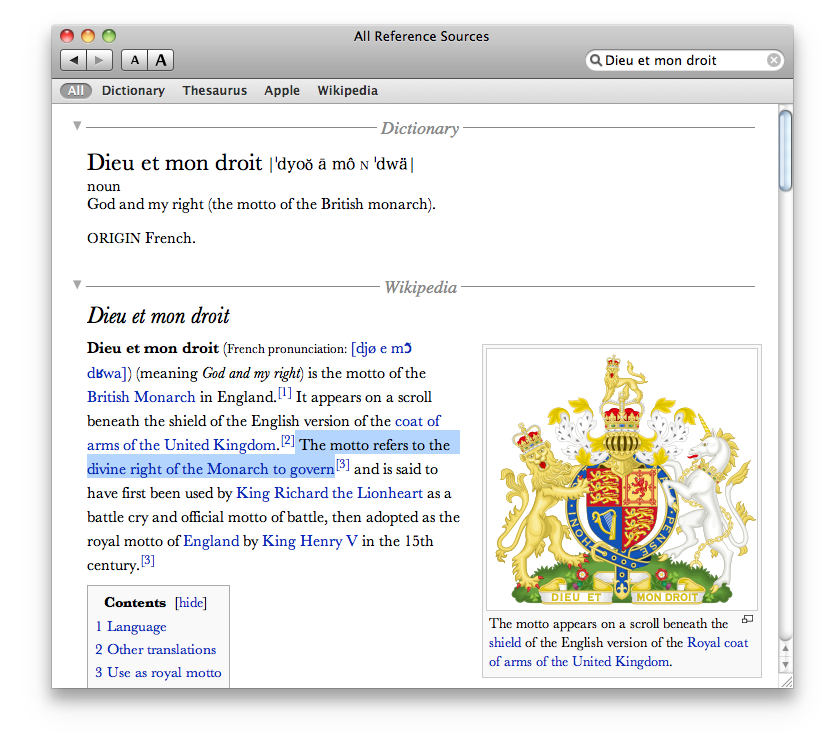Click the Dictionary headword 'Dieu et mon droit'
Viewport: 840px width, 737px height.
point(175,162)
